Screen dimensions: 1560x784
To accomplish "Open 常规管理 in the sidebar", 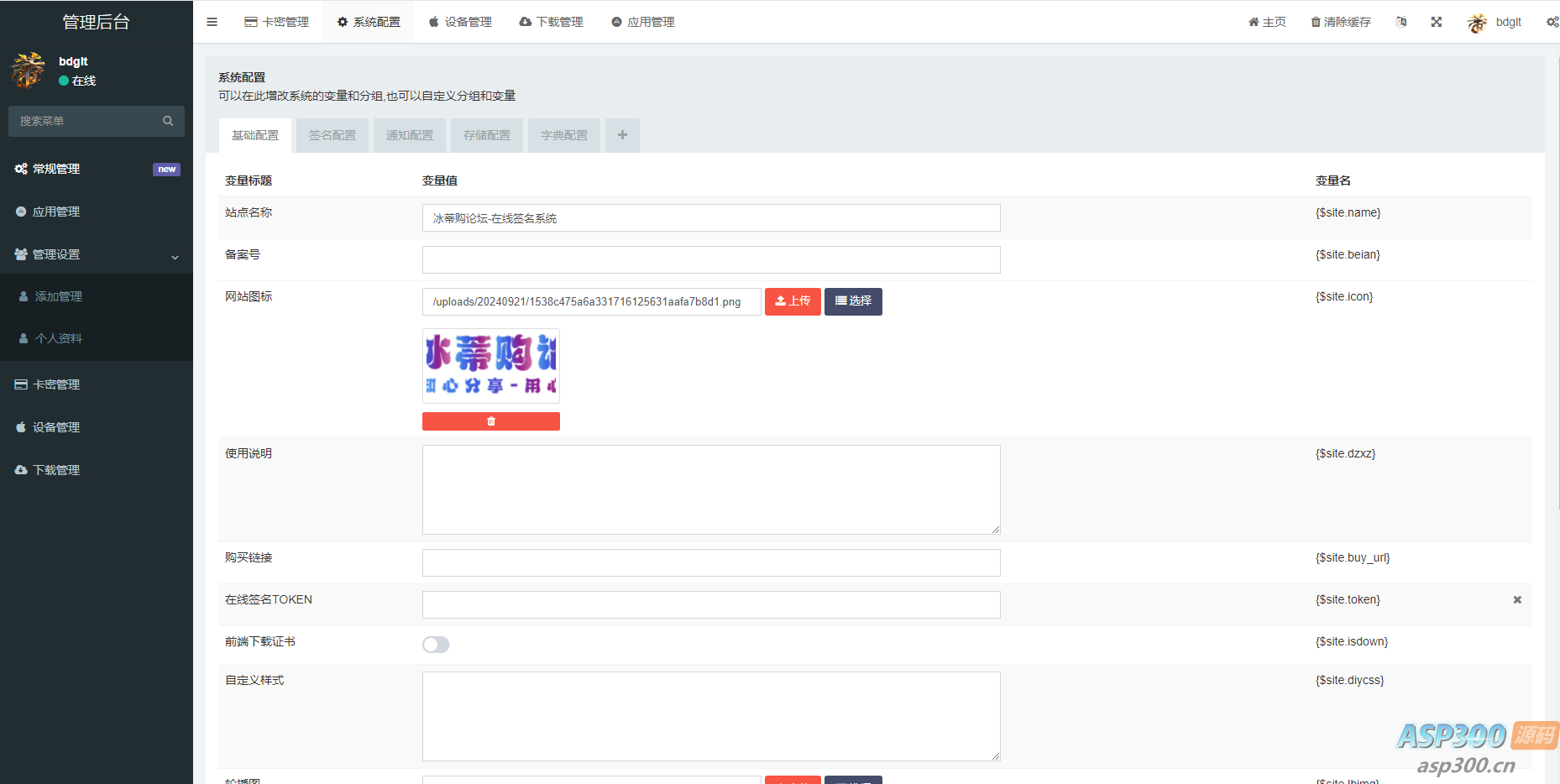I will pyautogui.click(x=97, y=169).
